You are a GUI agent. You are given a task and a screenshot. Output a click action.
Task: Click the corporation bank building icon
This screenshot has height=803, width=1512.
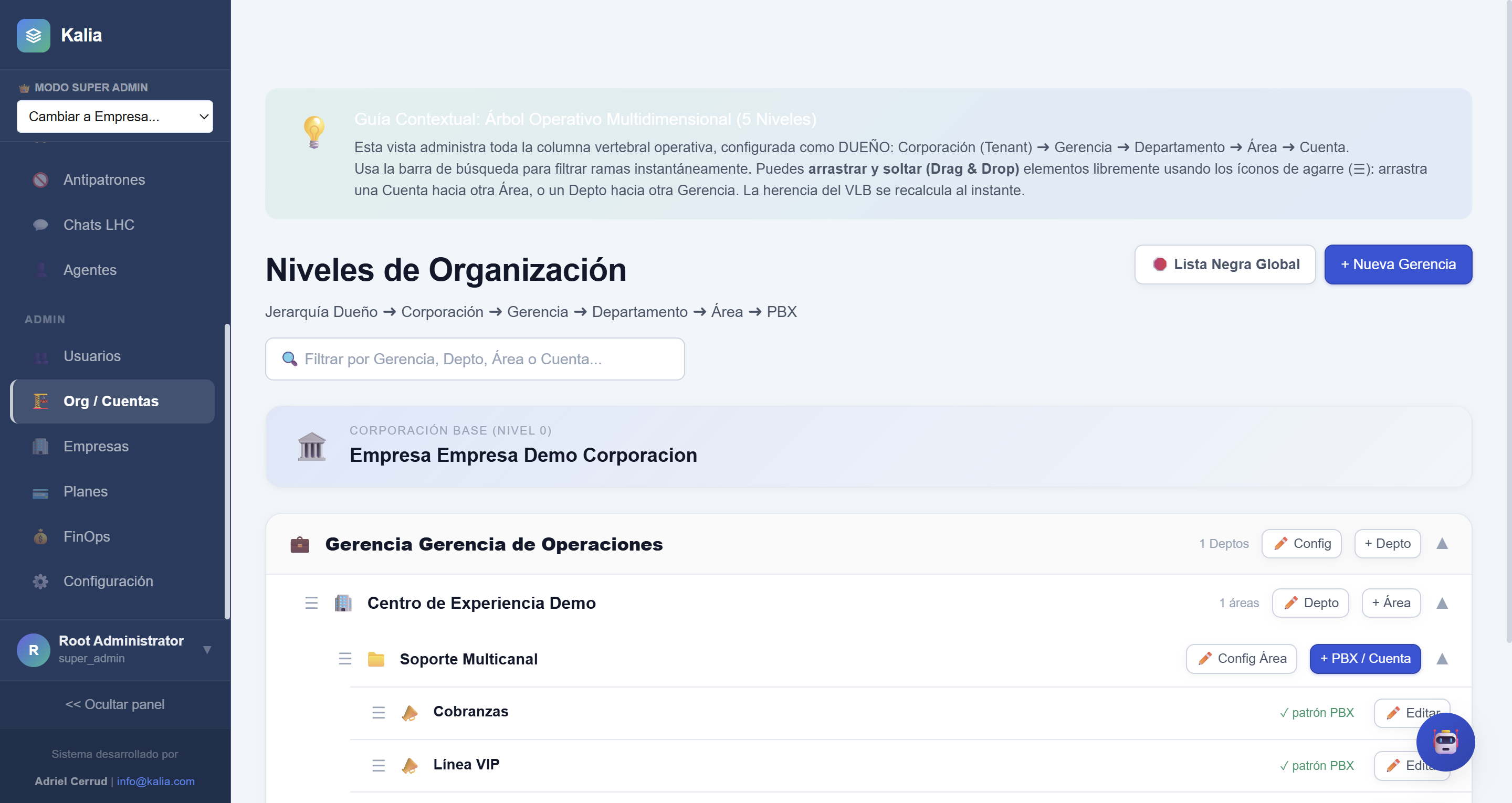[312, 447]
